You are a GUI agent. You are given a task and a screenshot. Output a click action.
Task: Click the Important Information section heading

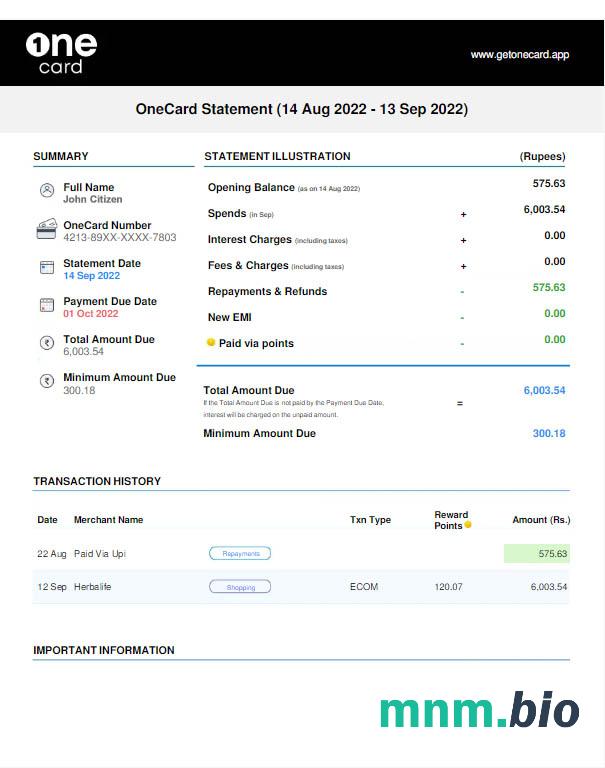point(104,650)
